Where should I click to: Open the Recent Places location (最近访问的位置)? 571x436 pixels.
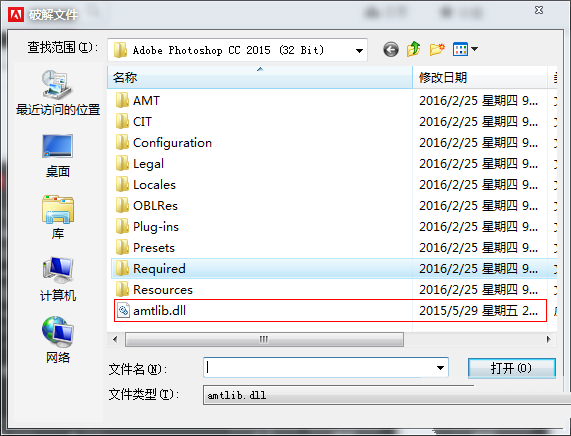pos(58,93)
